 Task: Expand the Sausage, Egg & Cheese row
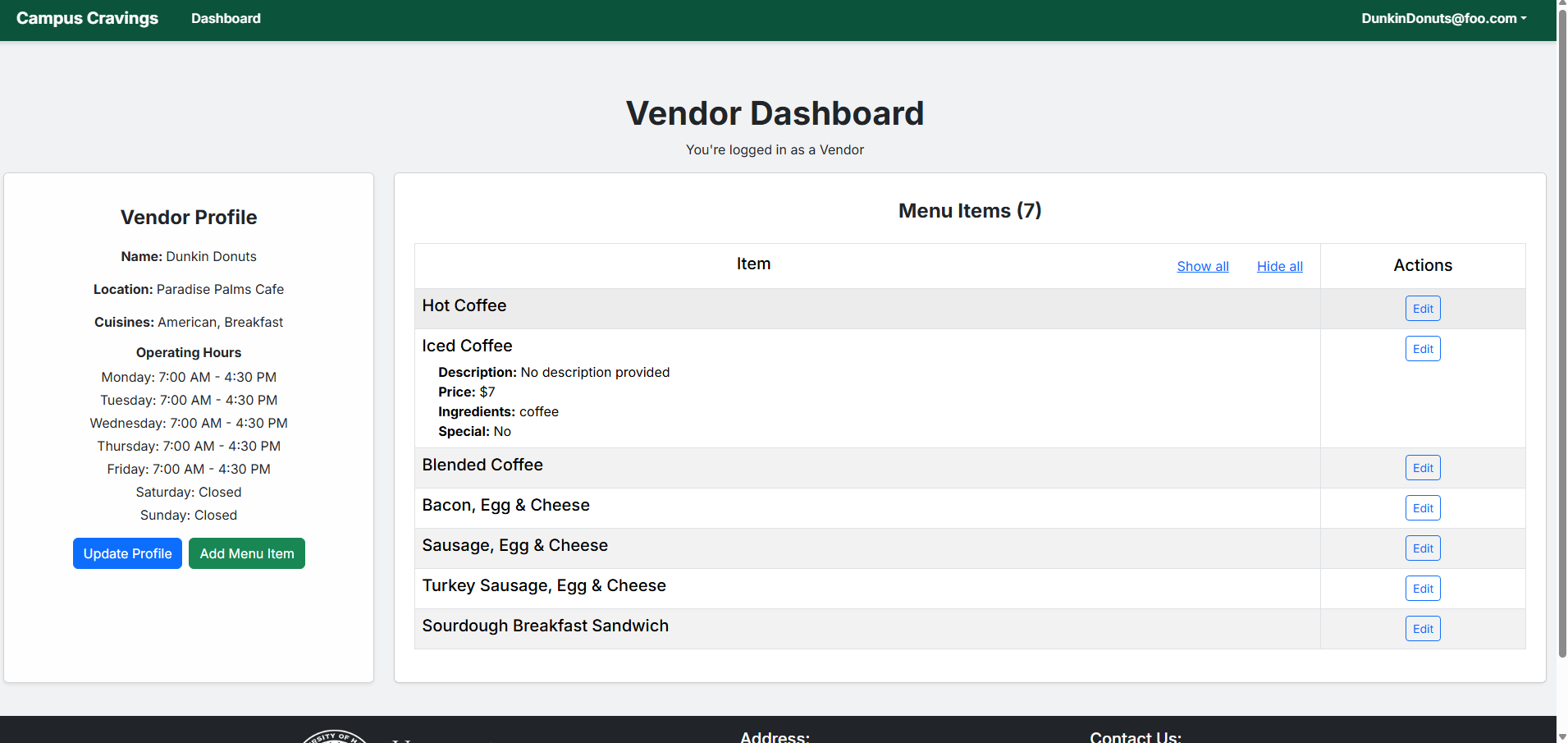coord(514,546)
